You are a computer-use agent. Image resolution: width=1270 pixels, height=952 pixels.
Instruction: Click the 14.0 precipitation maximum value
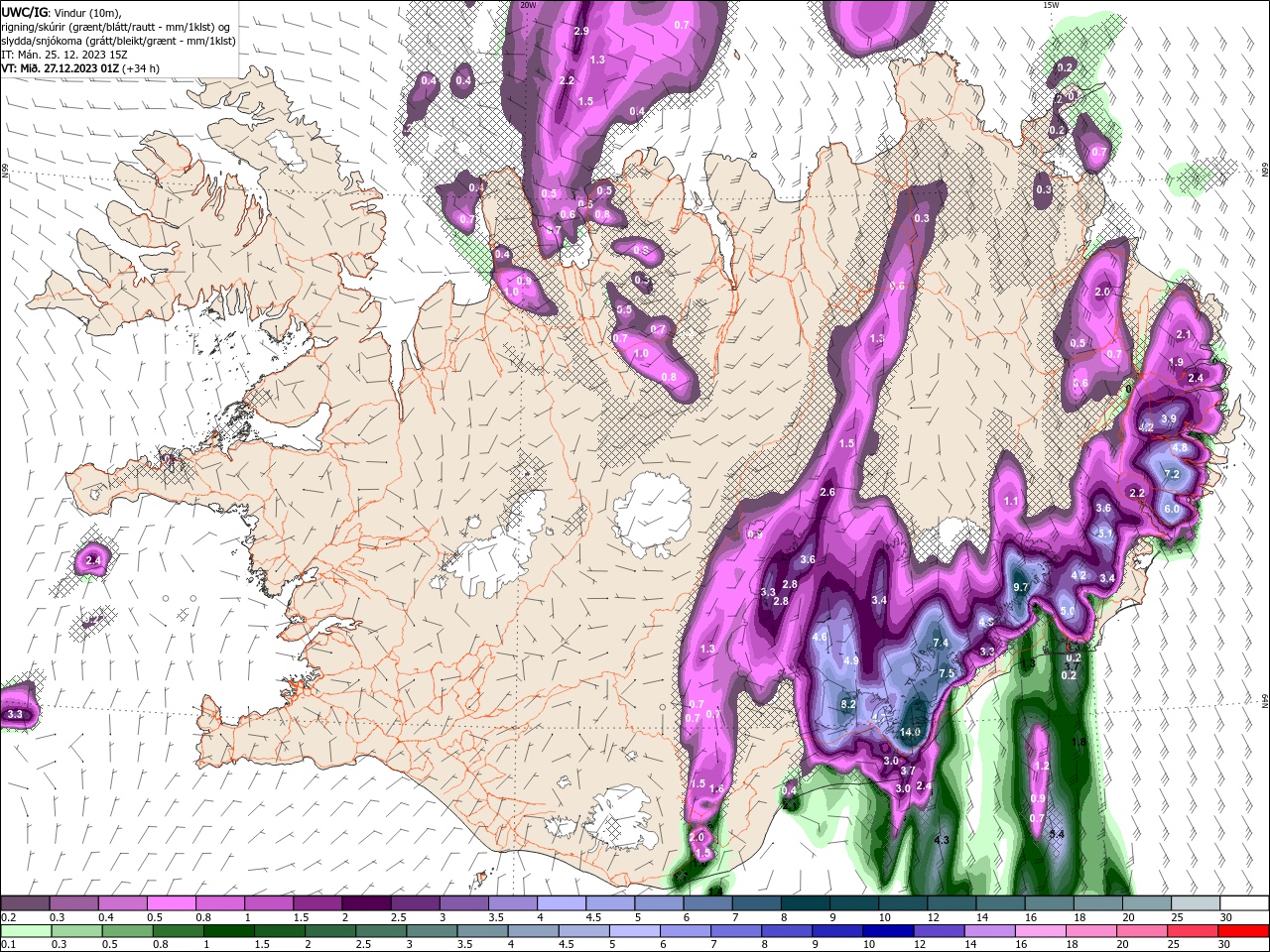(910, 732)
